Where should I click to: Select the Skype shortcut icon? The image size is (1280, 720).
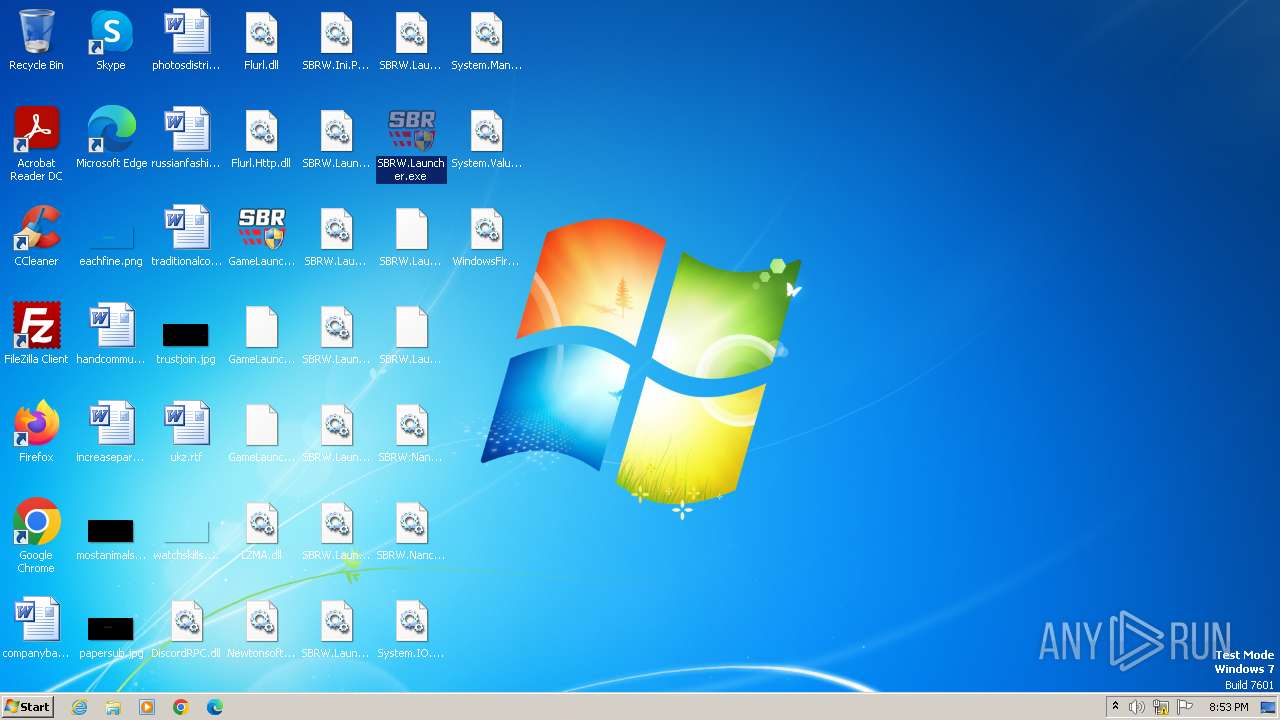pos(111,41)
